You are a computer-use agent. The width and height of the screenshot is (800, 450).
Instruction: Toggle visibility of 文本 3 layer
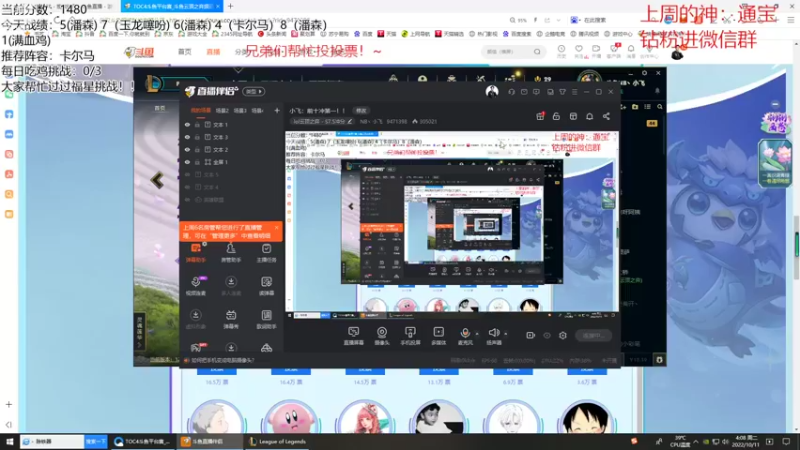pos(187,137)
